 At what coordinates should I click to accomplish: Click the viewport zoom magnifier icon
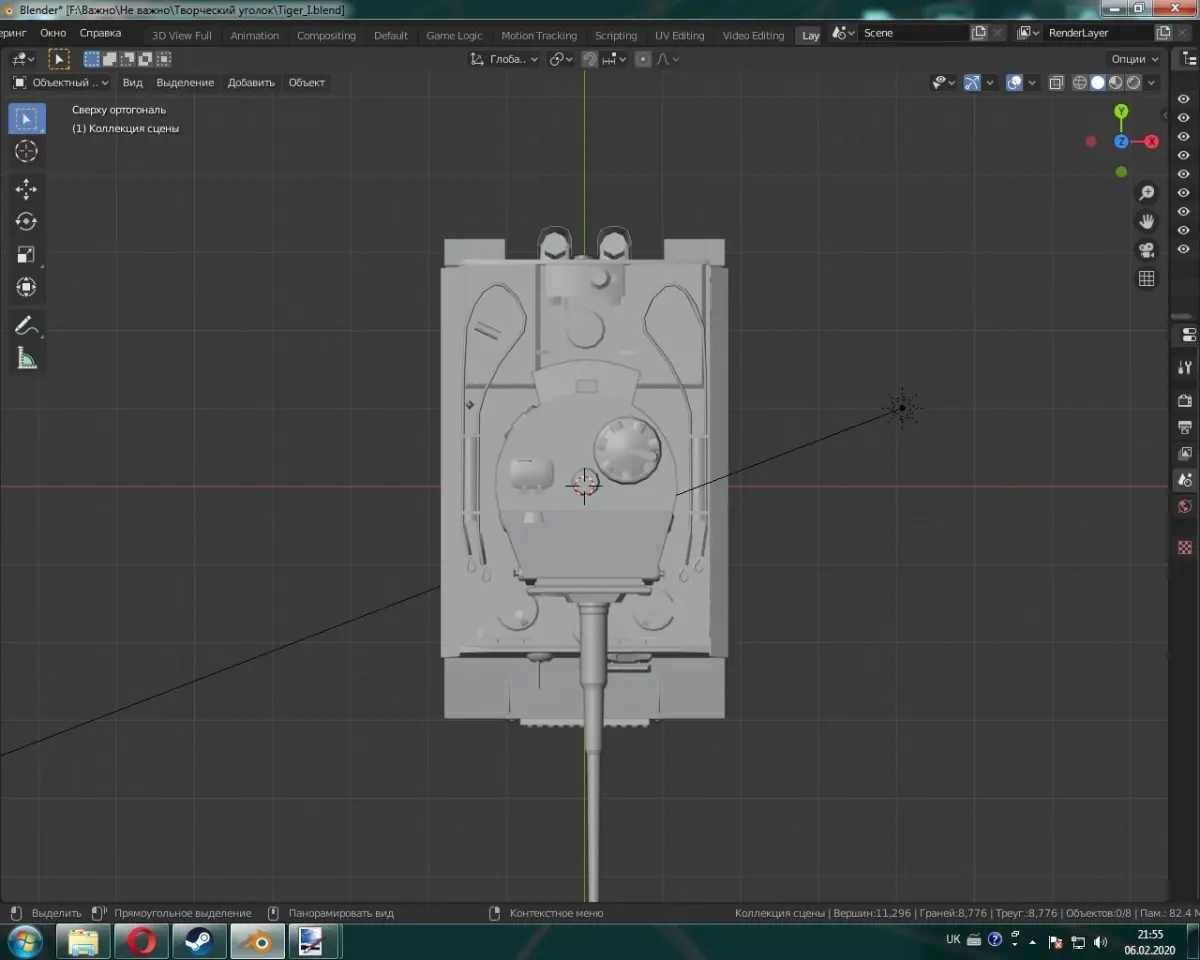(1147, 193)
